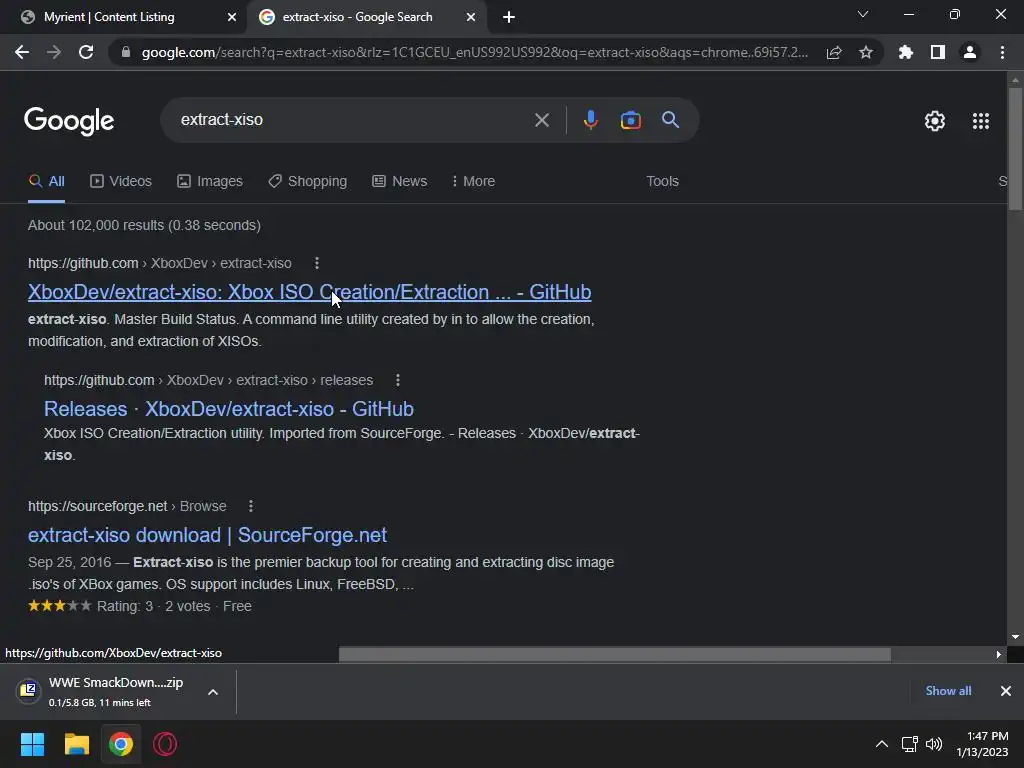Switch to News results
Screen dimensions: 1024x768
(400, 182)
